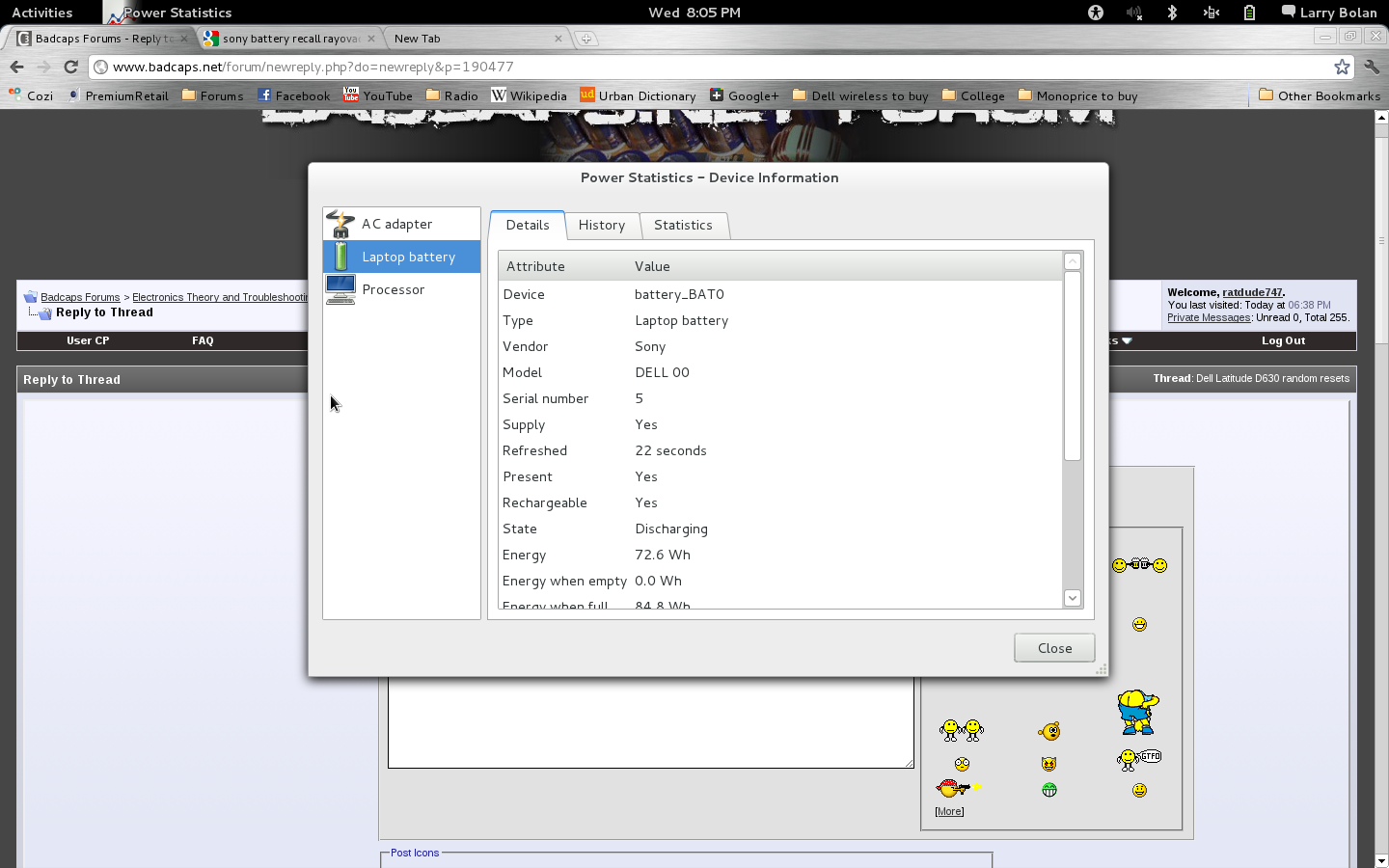Open the clock and calendar menu
This screenshot has width=1389, height=868.
pos(694,13)
